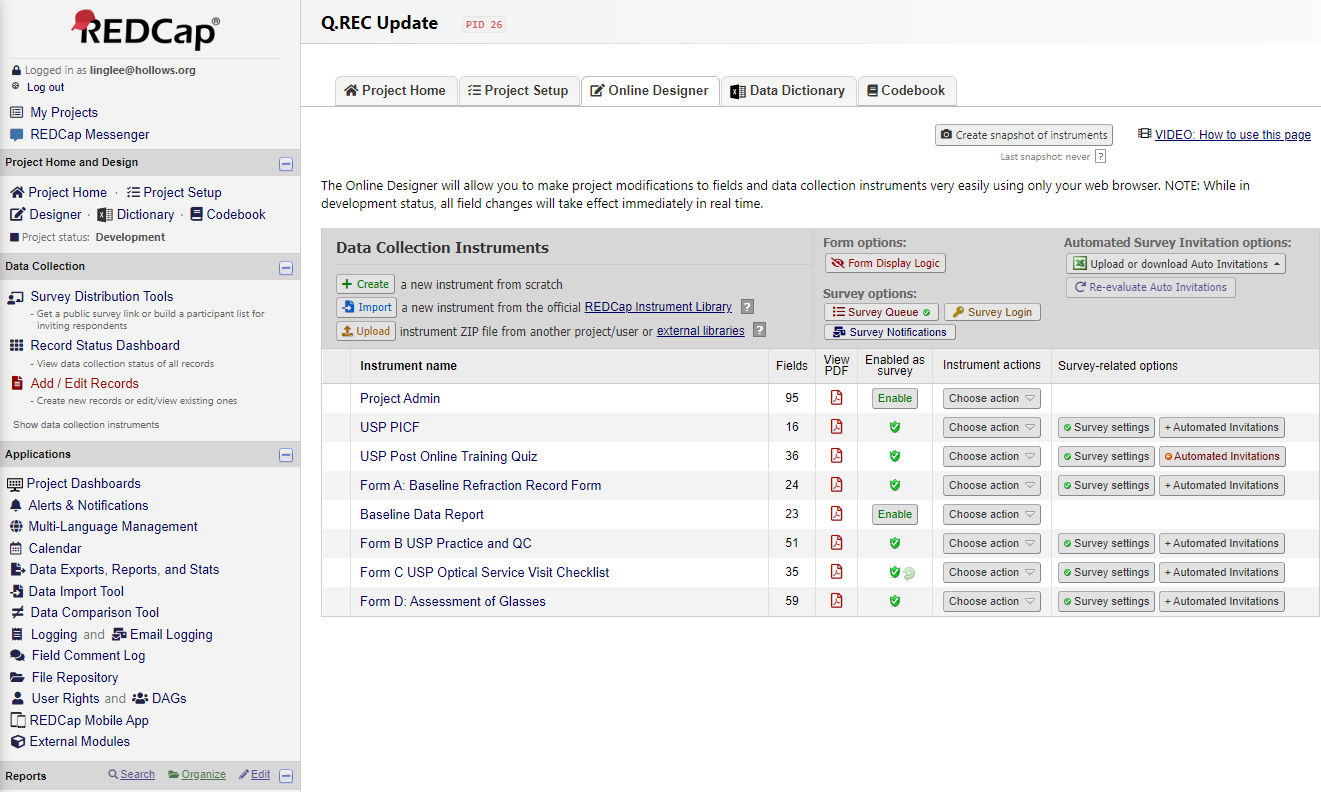This screenshot has width=1321, height=792.
Task: Click the green survey shield for USP PICF
Action: 895,427
